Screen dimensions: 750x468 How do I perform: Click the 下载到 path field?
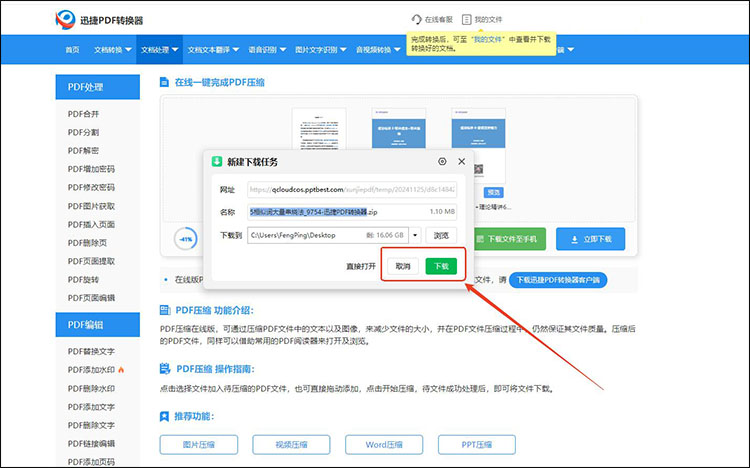pyautogui.click(x=328, y=235)
